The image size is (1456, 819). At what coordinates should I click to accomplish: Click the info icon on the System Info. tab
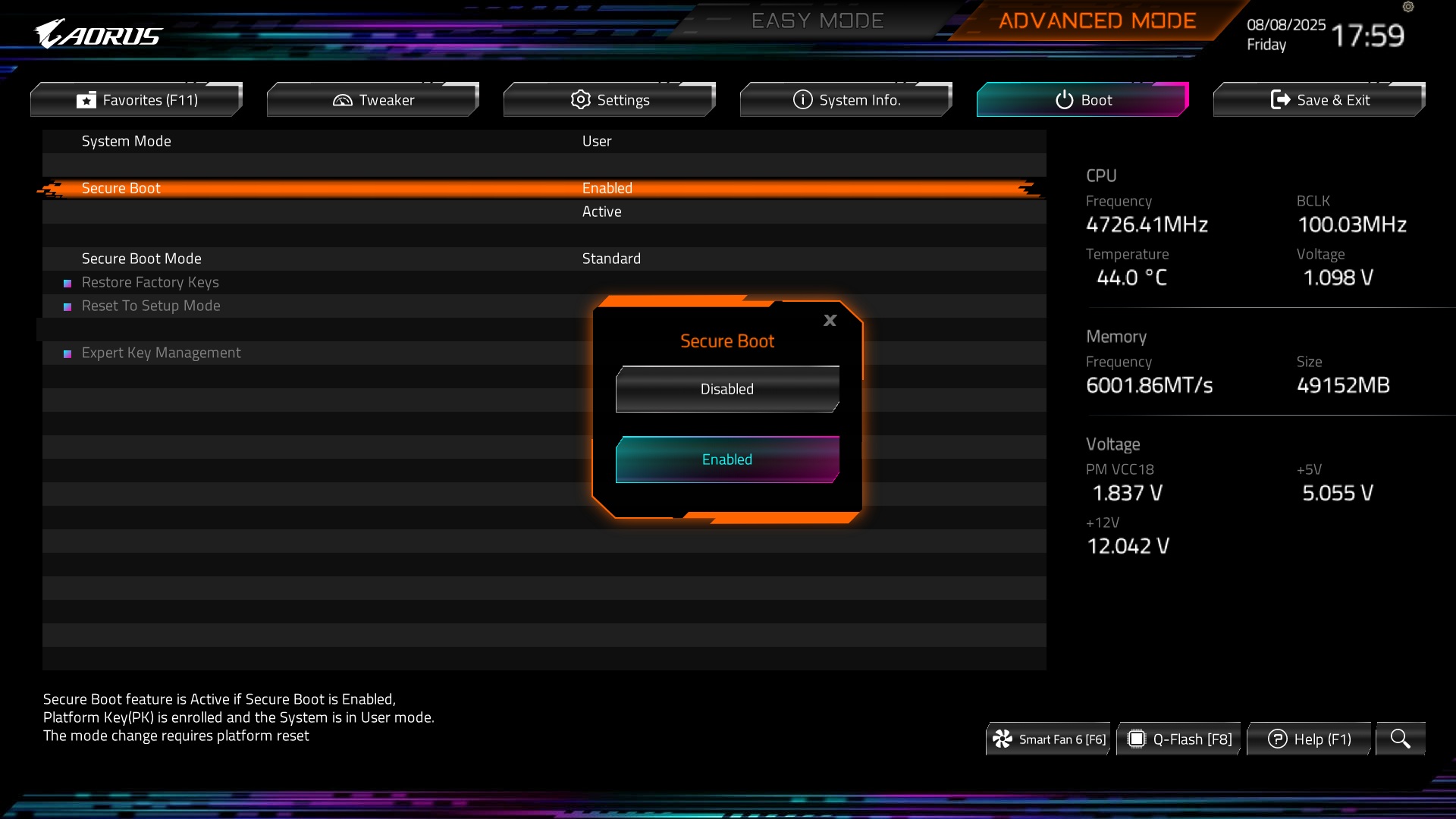(803, 99)
